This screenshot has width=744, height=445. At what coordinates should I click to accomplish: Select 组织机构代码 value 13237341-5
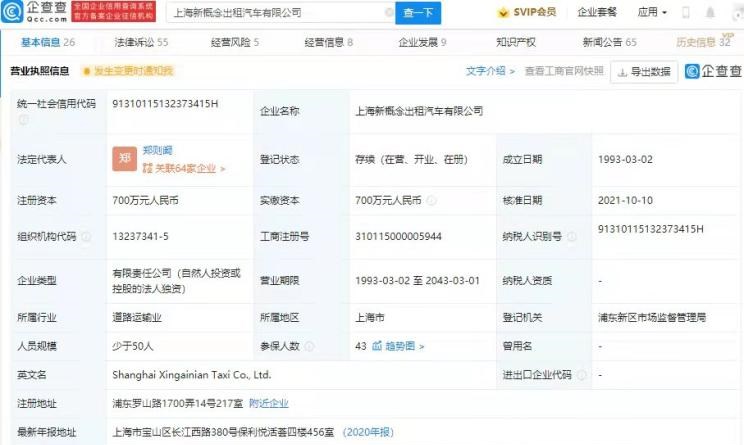tap(140, 236)
